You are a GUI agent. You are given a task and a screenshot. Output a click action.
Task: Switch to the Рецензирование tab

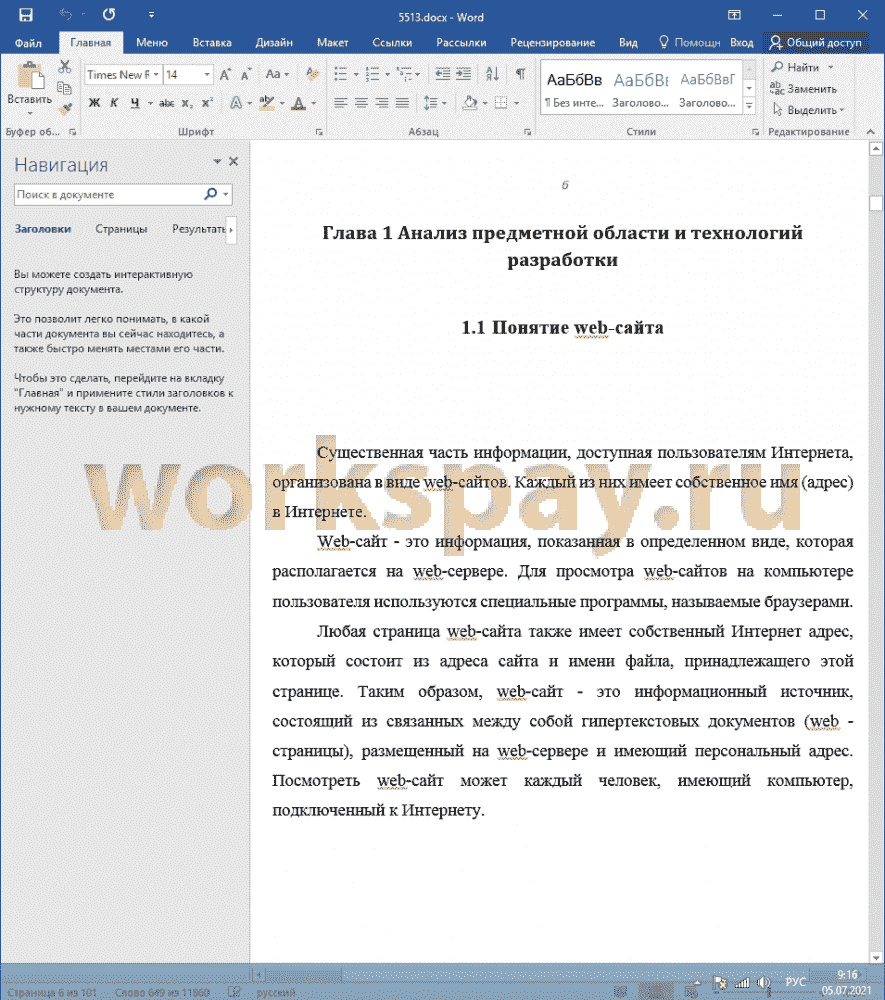(553, 43)
